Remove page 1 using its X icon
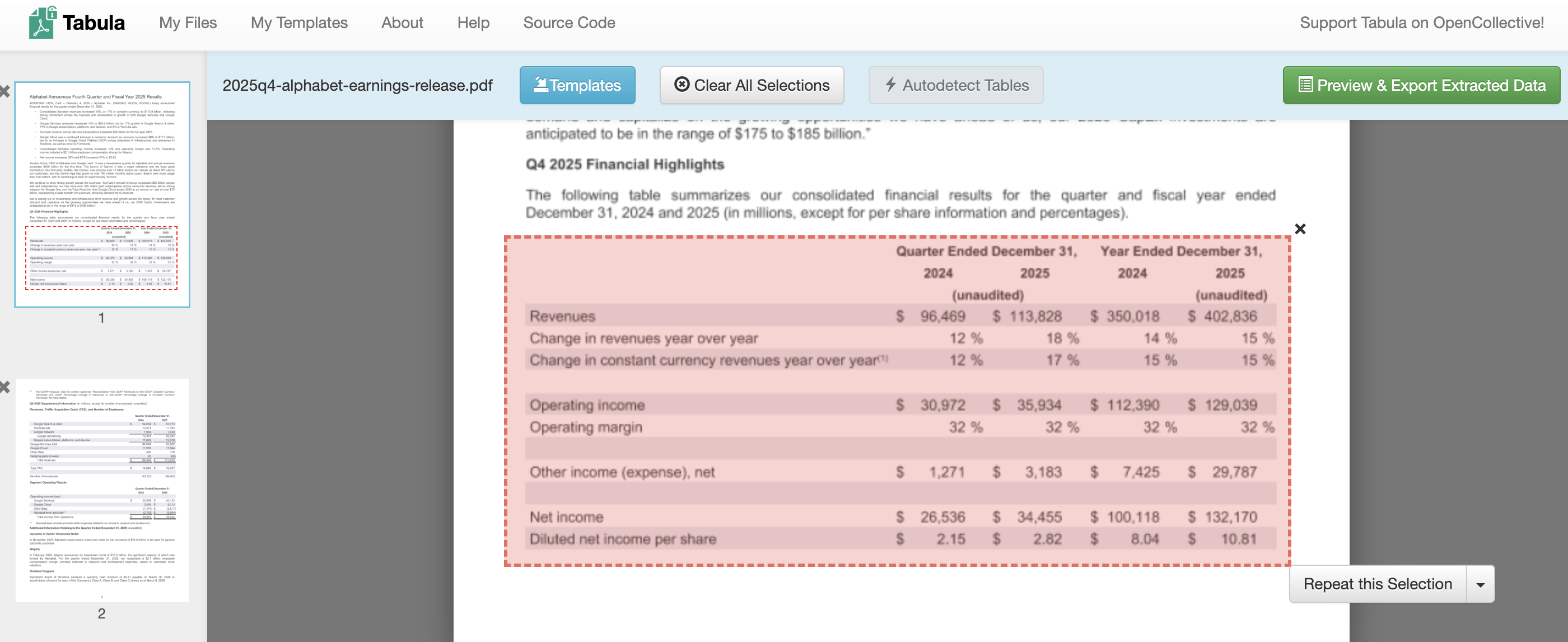This screenshot has height=642, width=1568. tap(5, 91)
